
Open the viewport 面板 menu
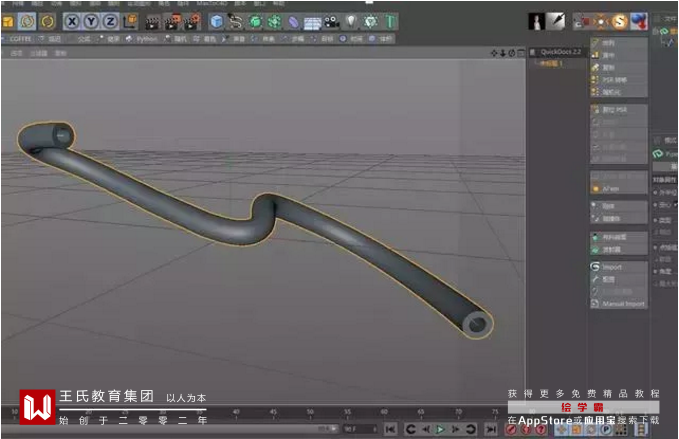pos(61,53)
